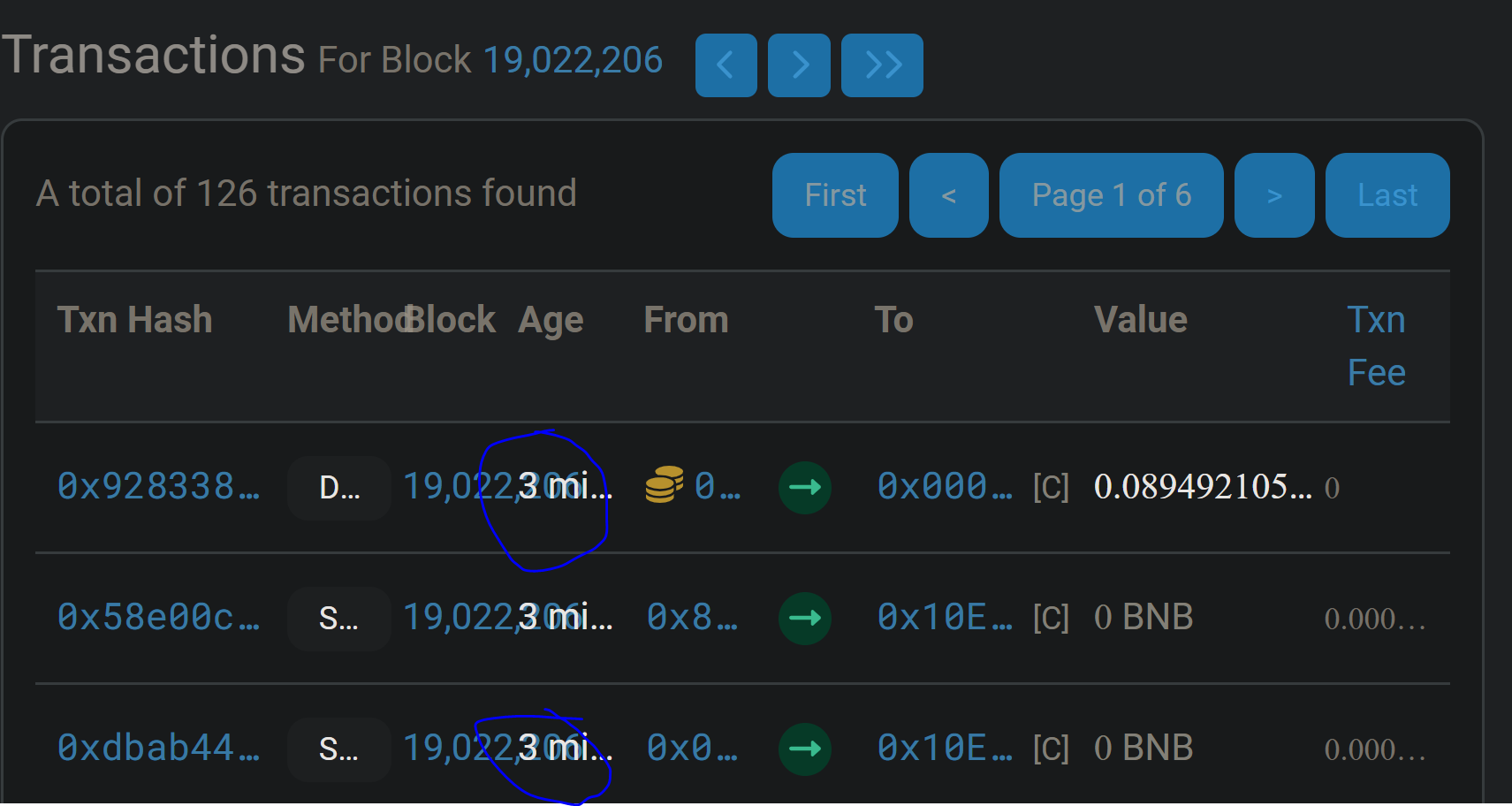Click the double chevron to jump to latest block
The height and width of the screenshot is (806, 1512).
[x=881, y=64]
